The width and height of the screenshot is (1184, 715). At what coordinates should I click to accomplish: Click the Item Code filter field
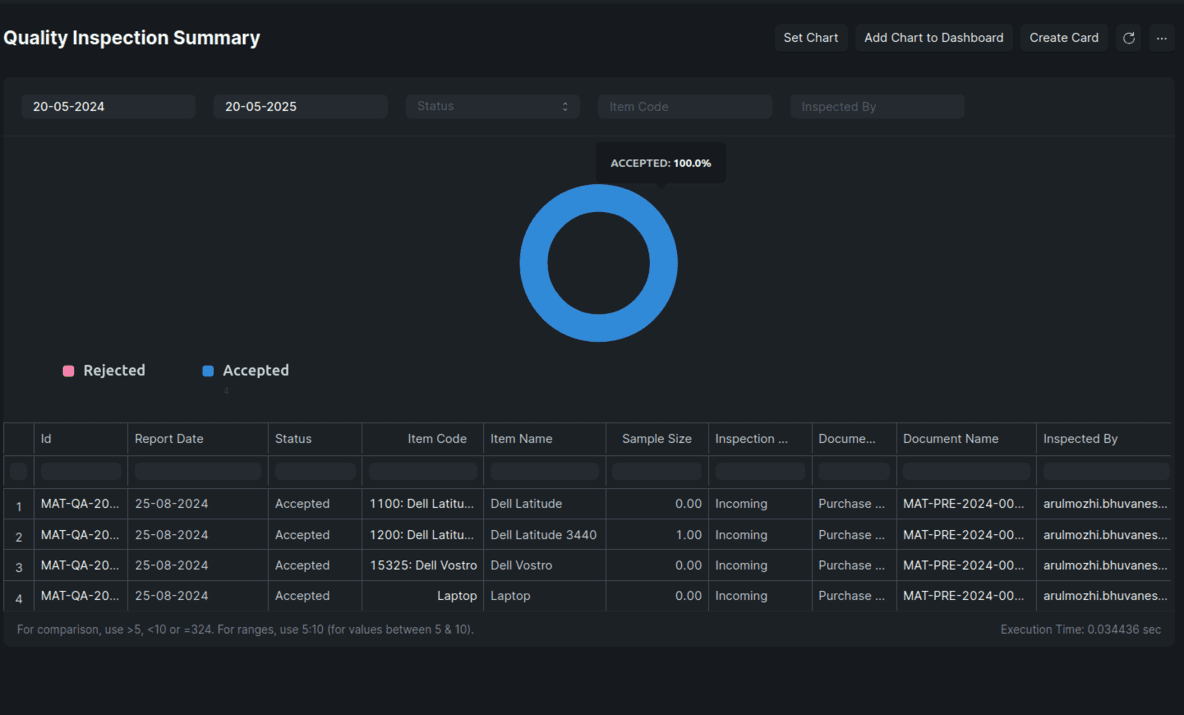tap(684, 107)
